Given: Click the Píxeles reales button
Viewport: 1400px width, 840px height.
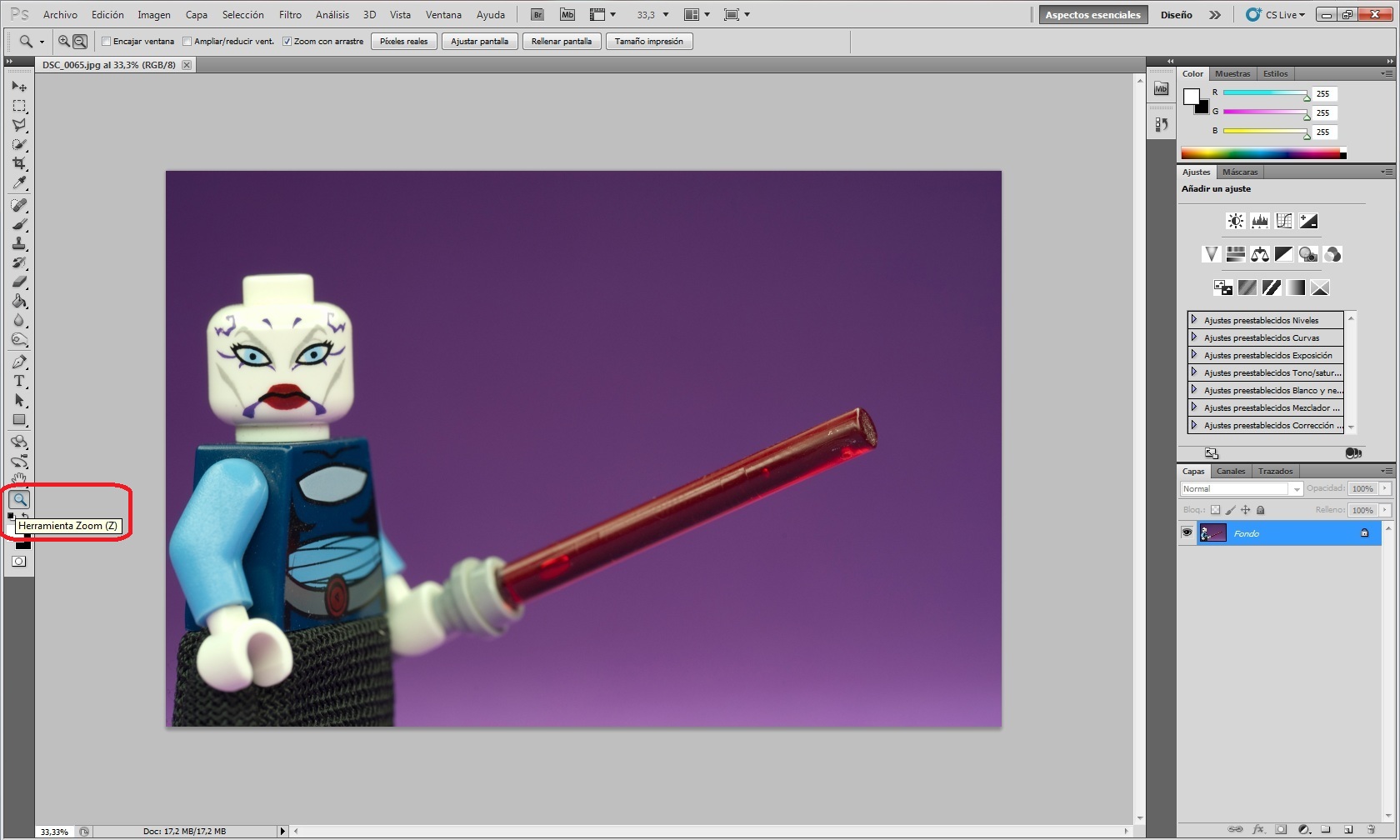Looking at the screenshot, I should (403, 41).
